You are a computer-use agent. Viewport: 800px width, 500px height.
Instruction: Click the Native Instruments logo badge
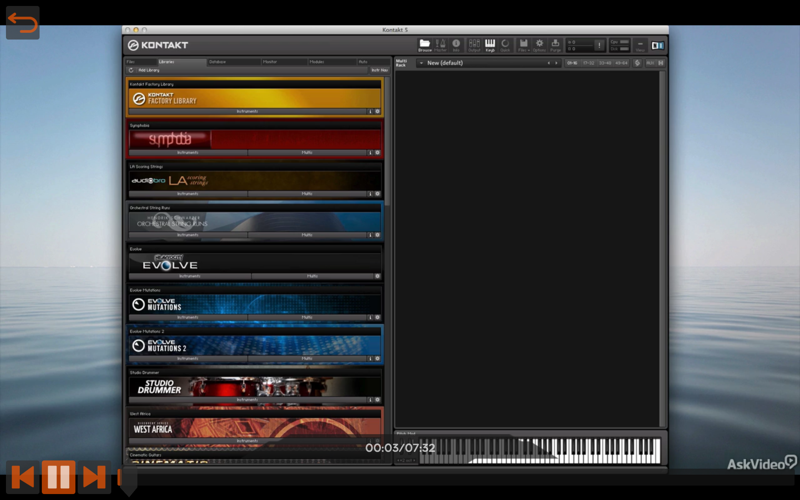coord(658,45)
